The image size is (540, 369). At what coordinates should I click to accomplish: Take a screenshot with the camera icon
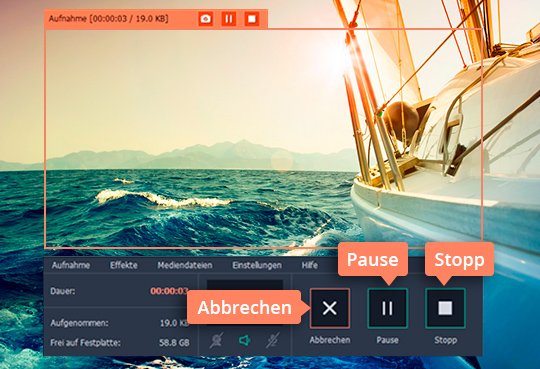click(206, 19)
